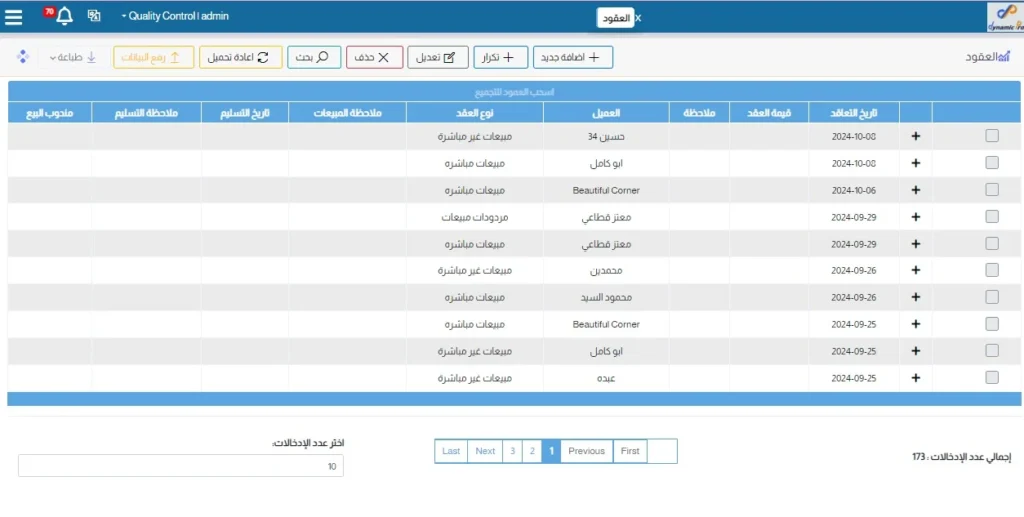Click اعادة تحميل reload button

[241, 57]
